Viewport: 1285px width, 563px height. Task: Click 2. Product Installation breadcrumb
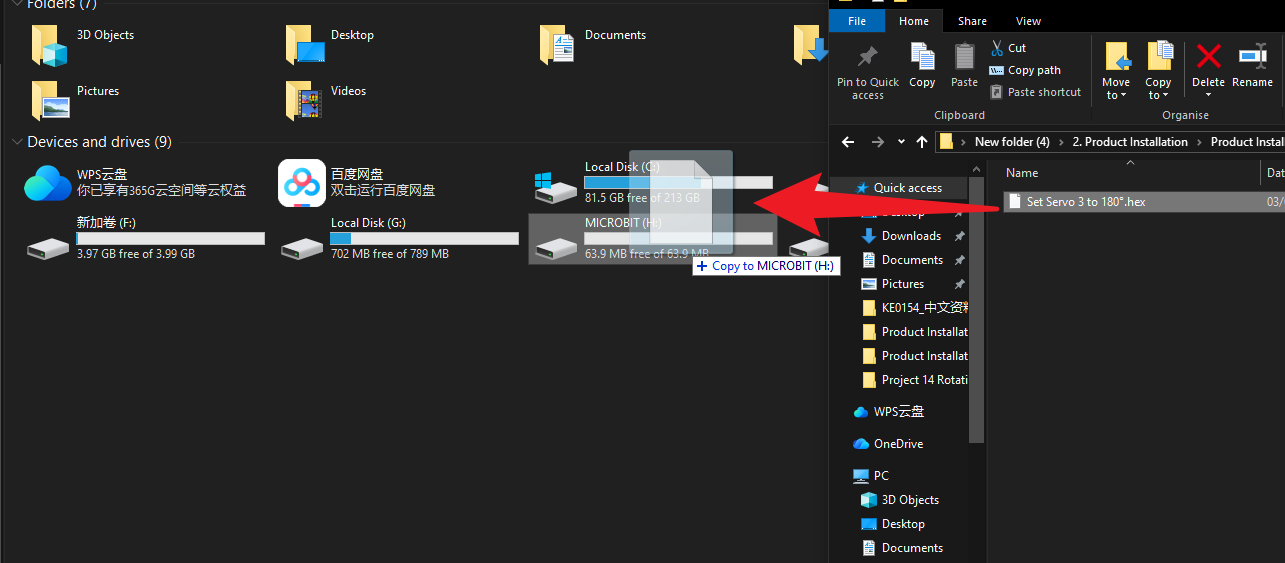pos(1130,142)
